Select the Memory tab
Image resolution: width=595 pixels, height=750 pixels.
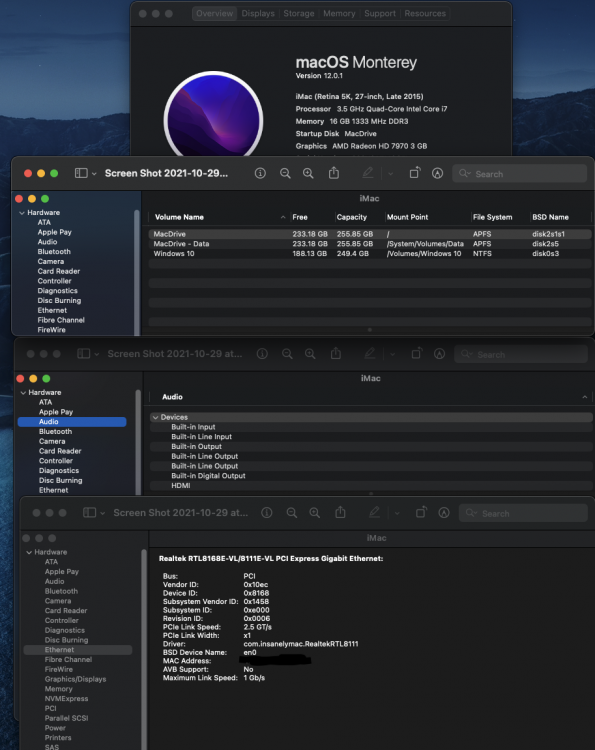(339, 13)
